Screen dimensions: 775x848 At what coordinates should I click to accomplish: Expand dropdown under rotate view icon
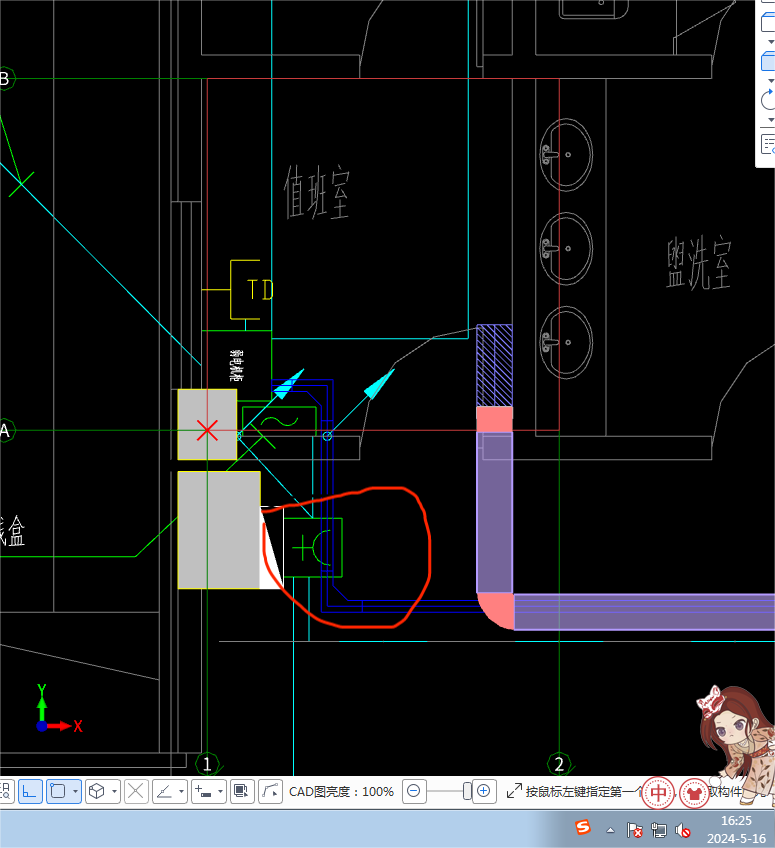771,120
